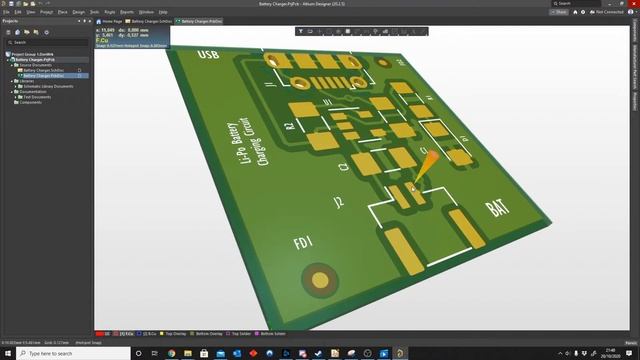The image size is (640, 360).
Task: Open the Edit menu
Action: pyautogui.click(x=18, y=12)
